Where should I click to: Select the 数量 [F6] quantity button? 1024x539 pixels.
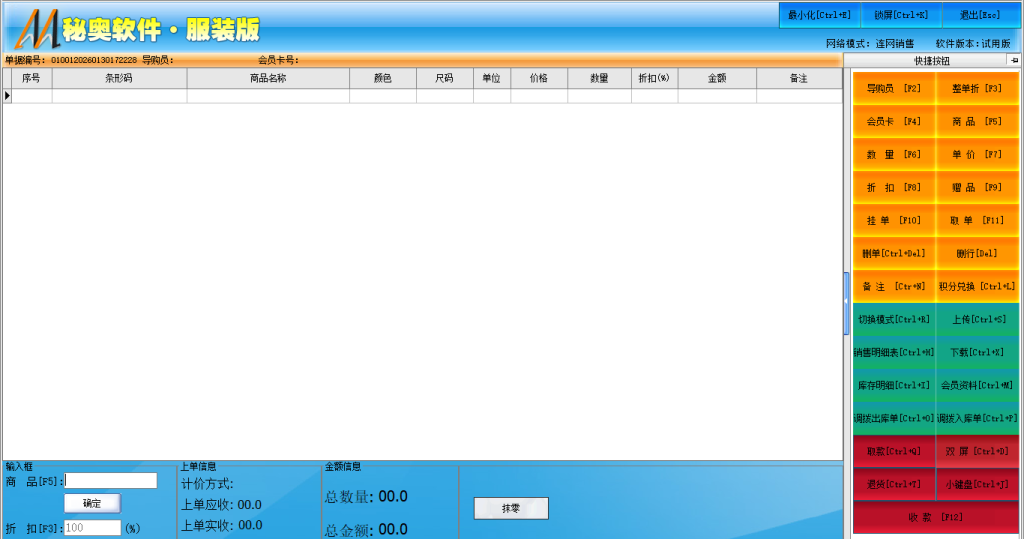pos(894,154)
